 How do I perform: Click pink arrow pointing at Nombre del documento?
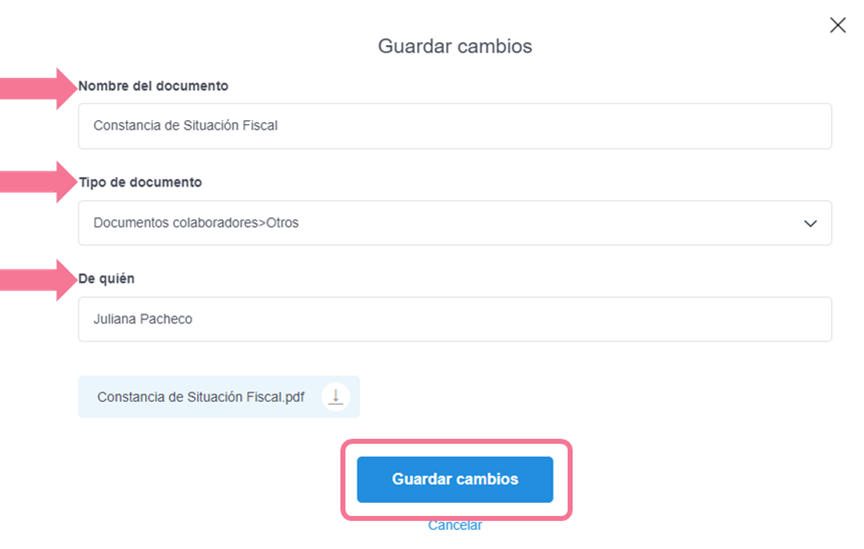tap(36, 88)
